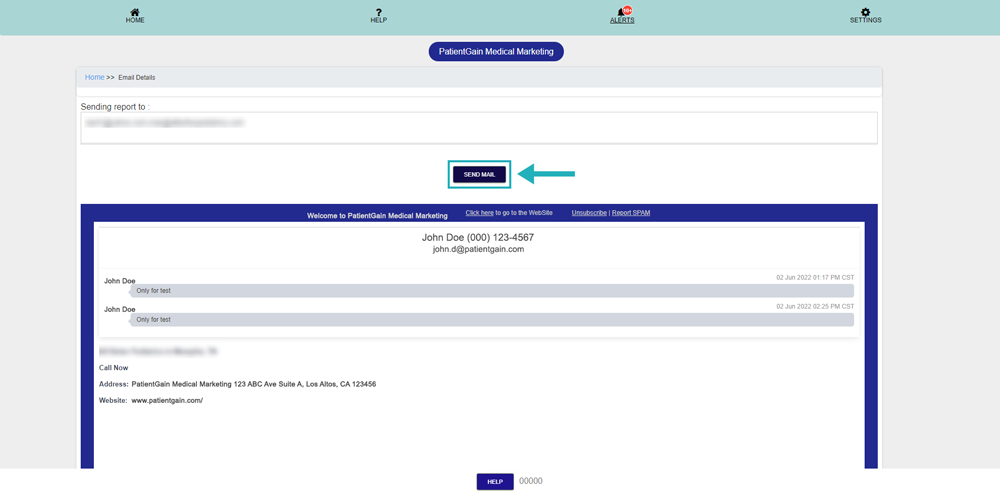Open the Help question mark icon
This screenshot has height=492, width=1000.
coord(379,12)
